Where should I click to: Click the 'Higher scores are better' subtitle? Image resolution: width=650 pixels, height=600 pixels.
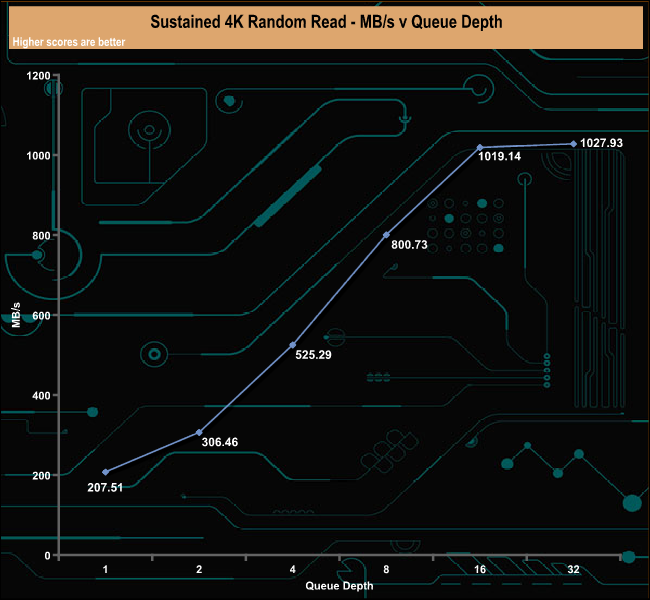coord(69,42)
